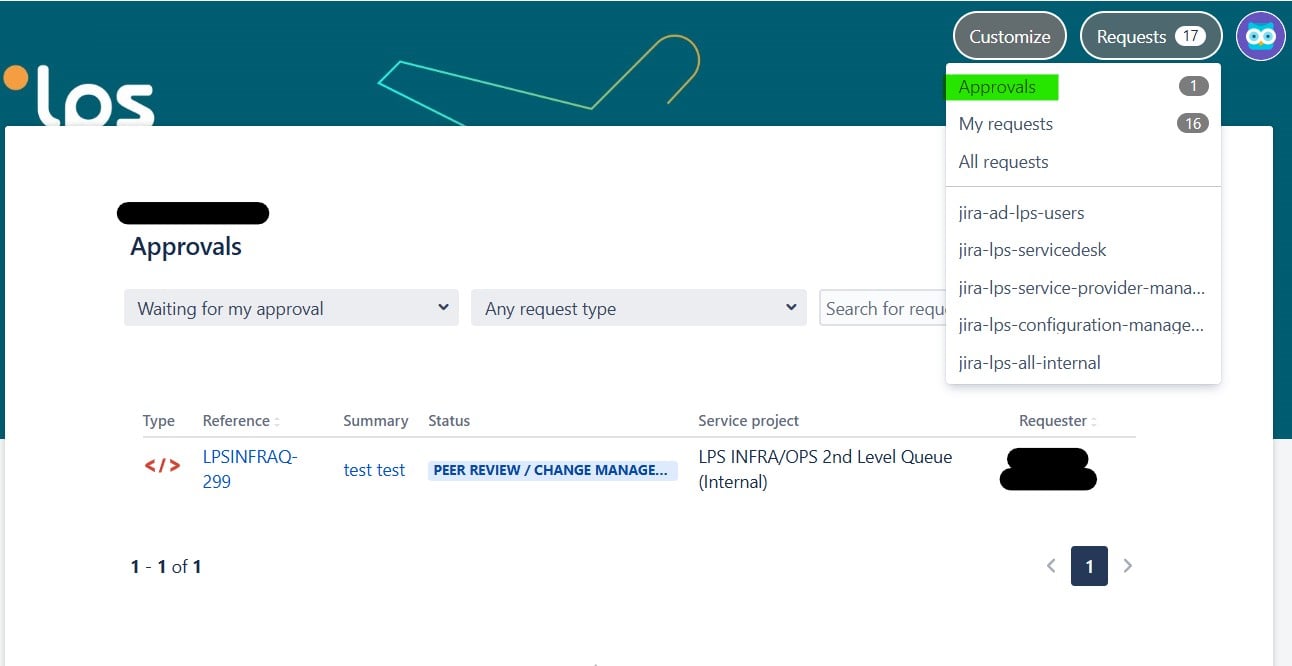This screenshot has height=666, width=1292.
Task: Open the Any request type dropdown
Action: (639, 308)
